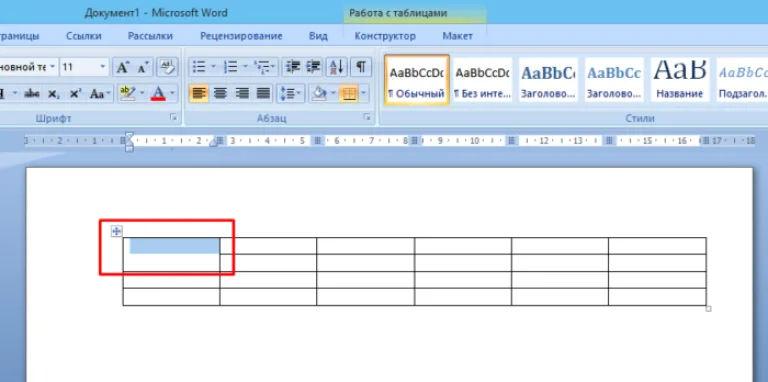The height and width of the screenshot is (382, 768).
Task: Apply the second Заголовок style
Action: pyautogui.click(x=614, y=80)
